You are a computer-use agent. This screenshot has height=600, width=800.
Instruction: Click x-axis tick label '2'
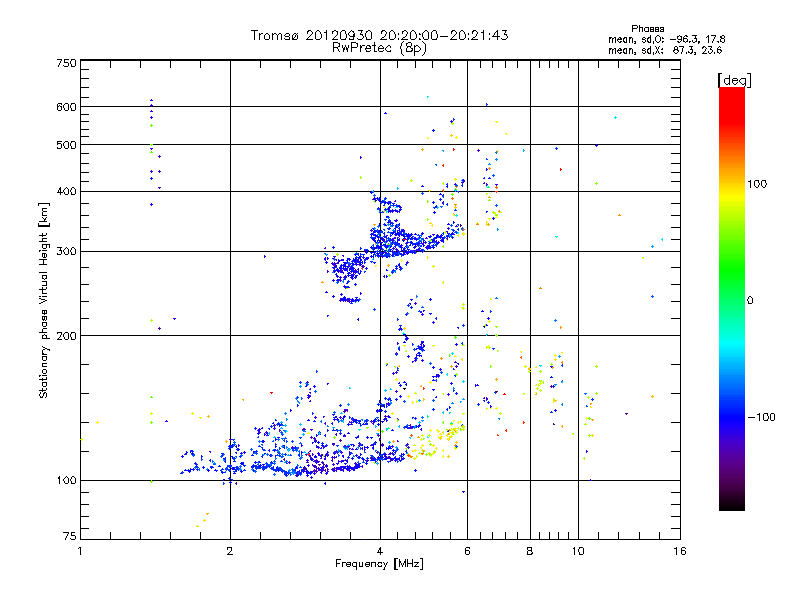tap(230, 551)
